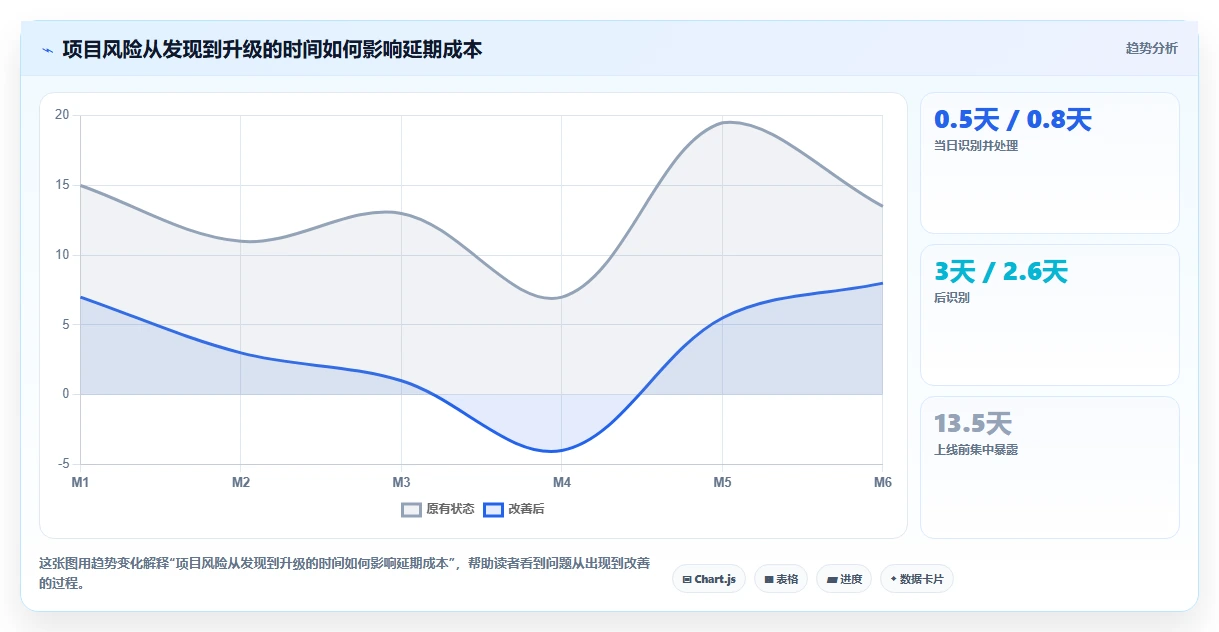Viewport: 1219px width, 632px height.
Task: Click the M1 axis label
Action: [x=80, y=482]
